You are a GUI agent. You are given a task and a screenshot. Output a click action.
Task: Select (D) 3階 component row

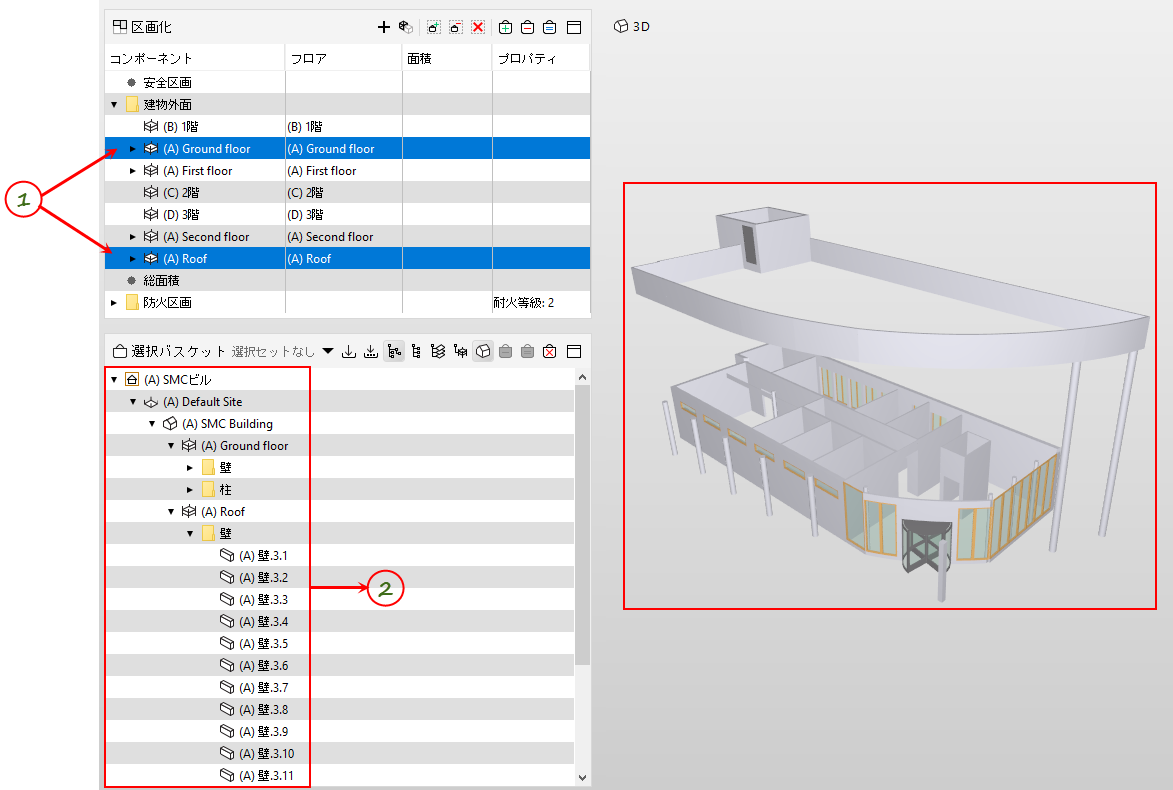(347, 215)
